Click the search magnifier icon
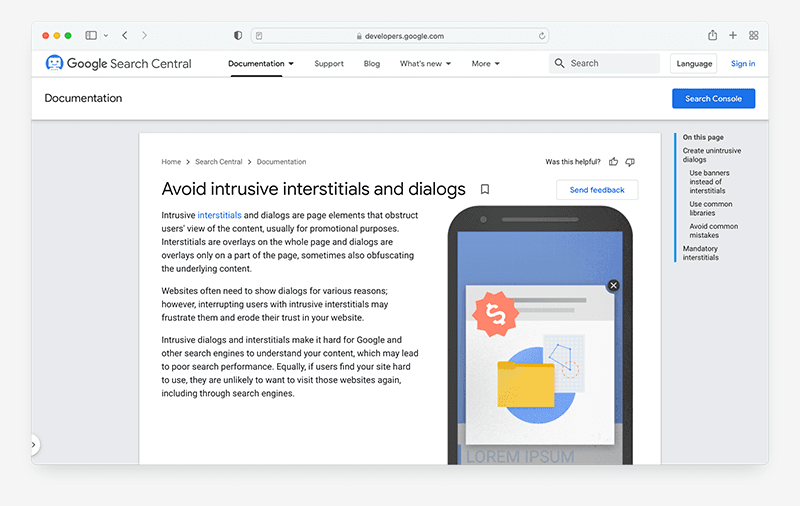 pos(560,63)
